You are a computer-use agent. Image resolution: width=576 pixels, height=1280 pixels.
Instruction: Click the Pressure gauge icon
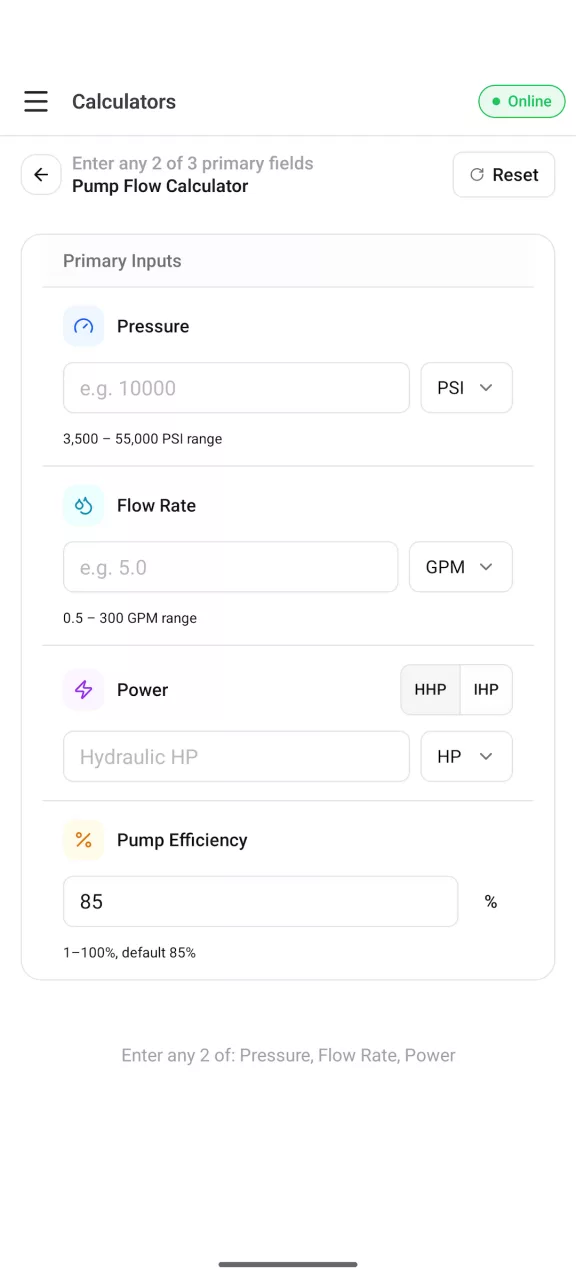click(84, 326)
